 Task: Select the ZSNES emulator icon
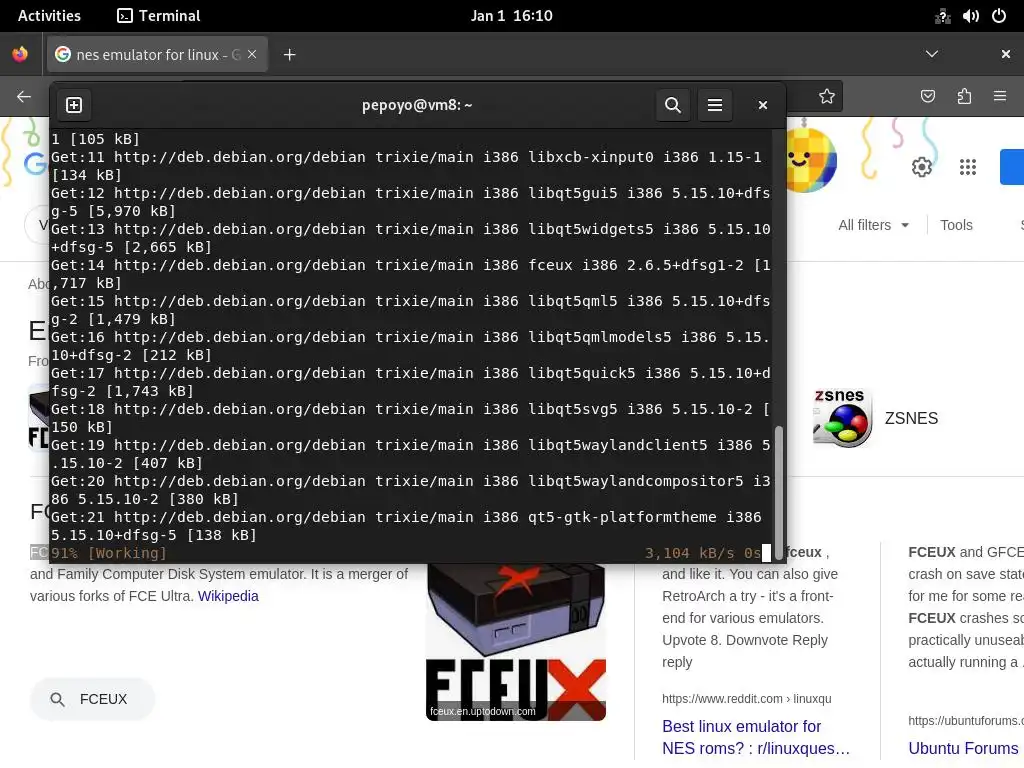click(842, 418)
